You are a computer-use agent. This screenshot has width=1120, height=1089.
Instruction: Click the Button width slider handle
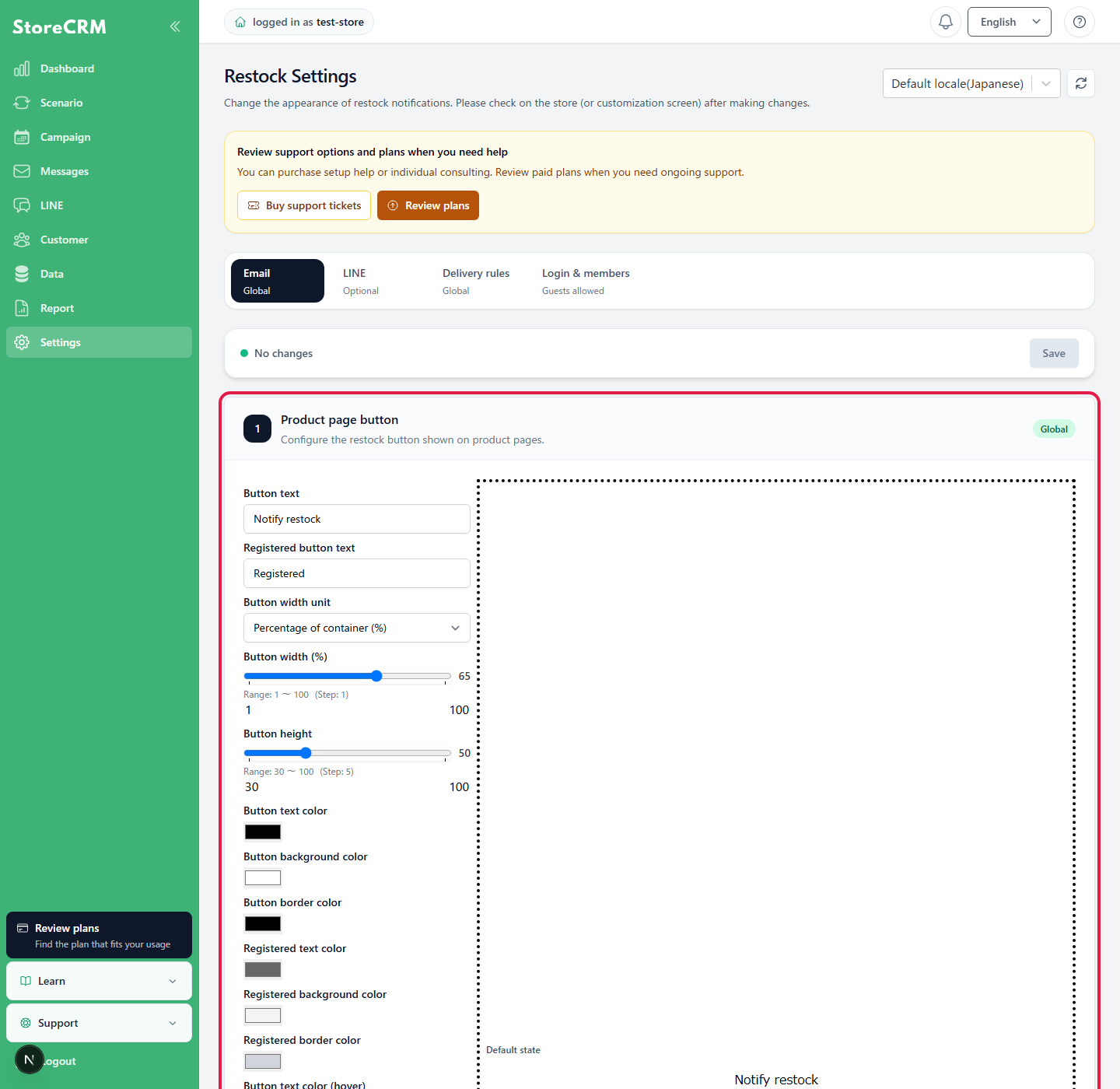(x=376, y=676)
